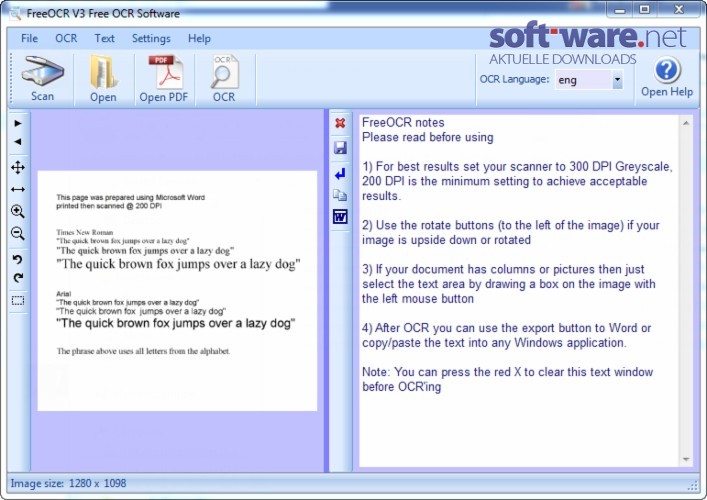Click the text pane scroll up arrow
Image resolution: width=707 pixels, height=500 pixels.
686,123
